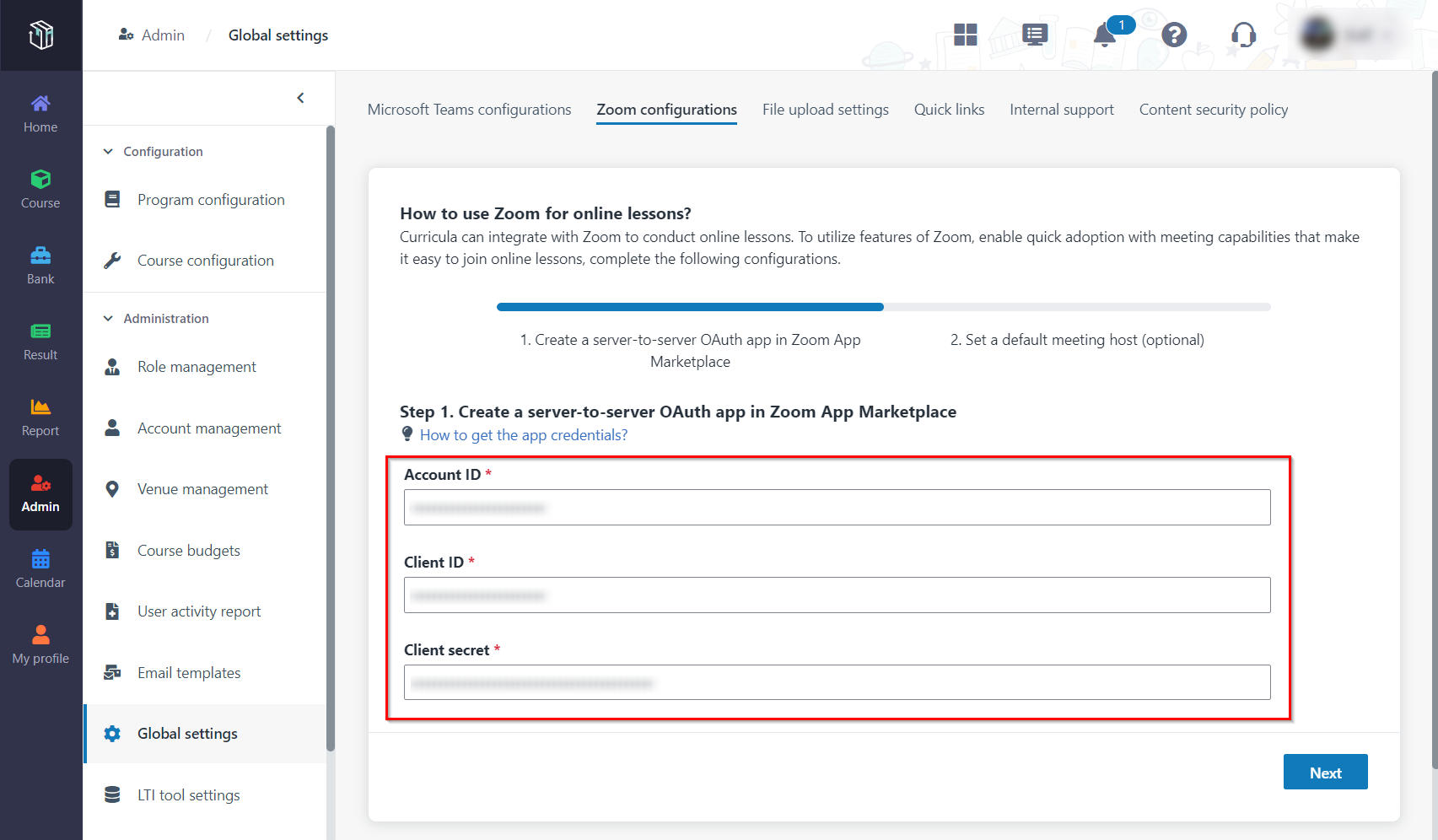The width and height of the screenshot is (1438, 840).
Task: Open the help question mark icon
Action: 1174,35
